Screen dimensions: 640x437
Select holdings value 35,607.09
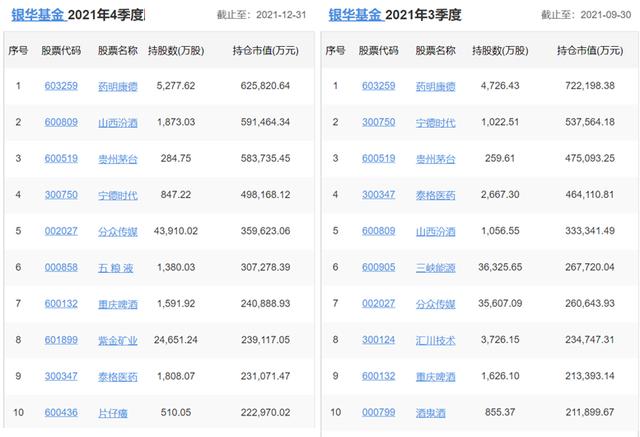pos(500,304)
